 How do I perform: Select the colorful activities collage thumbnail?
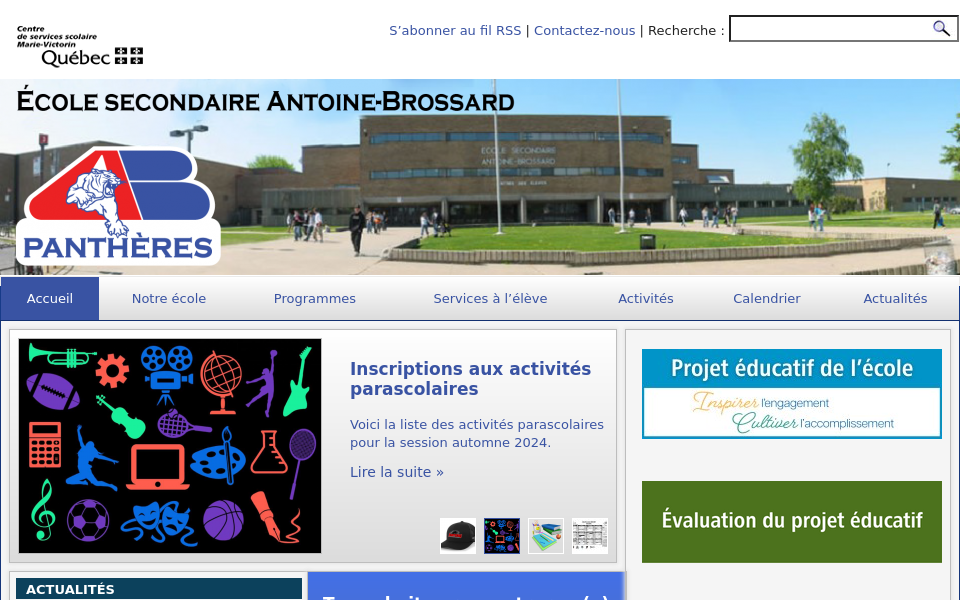(502, 536)
